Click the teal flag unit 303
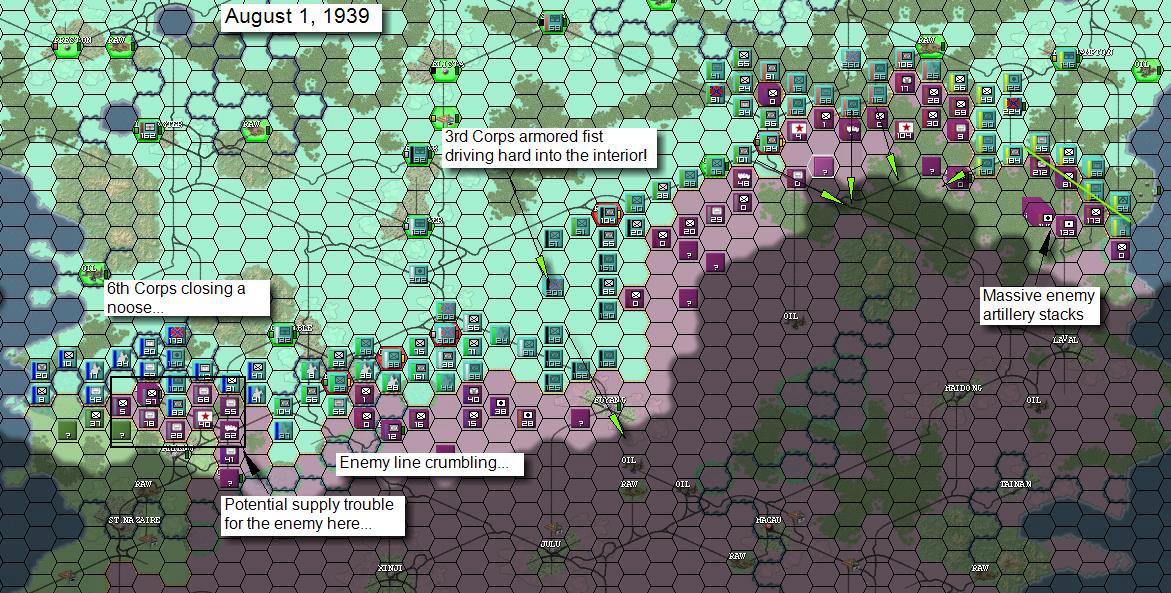This screenshot has width=1171, height=593. coord(446,311)
